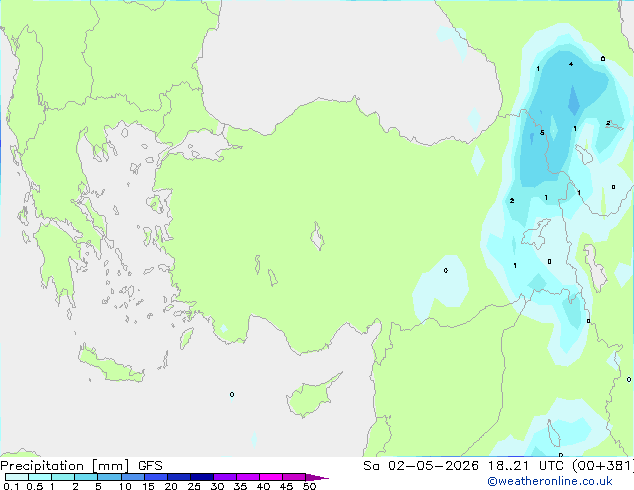Screen dimensions: 634x490
Task: Click the "5" precipitation value on map
Action: (542, 133)
